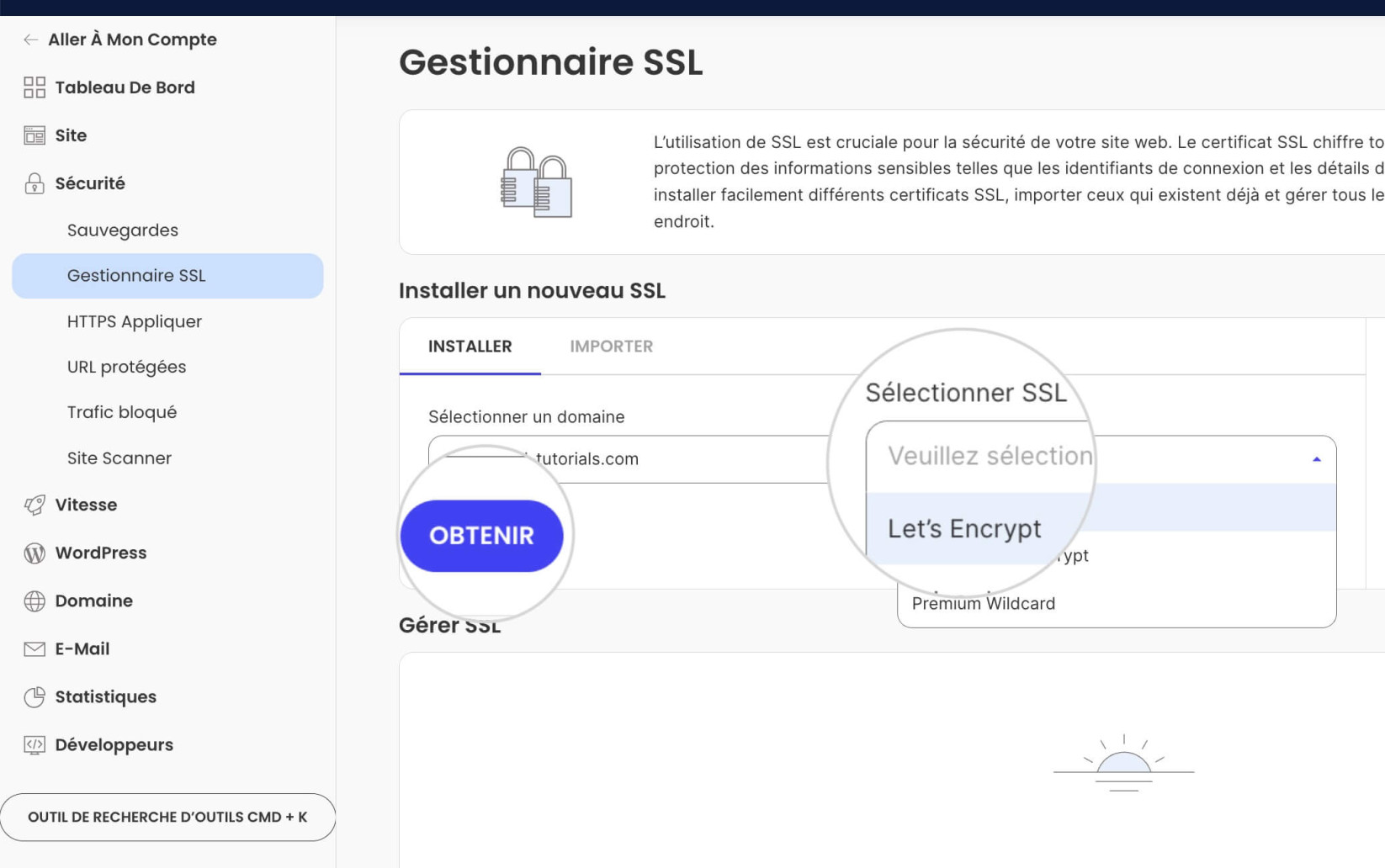Click the Vitesse rocket icon
The height and width of the screenshot is (868, 1385).
34,505
